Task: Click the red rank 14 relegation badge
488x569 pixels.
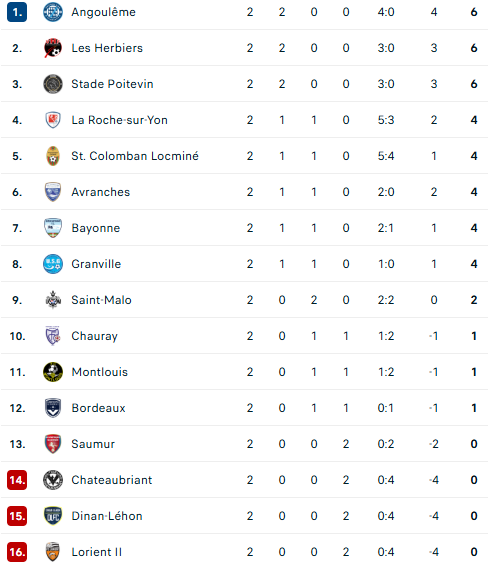Action: pos(17,480)
